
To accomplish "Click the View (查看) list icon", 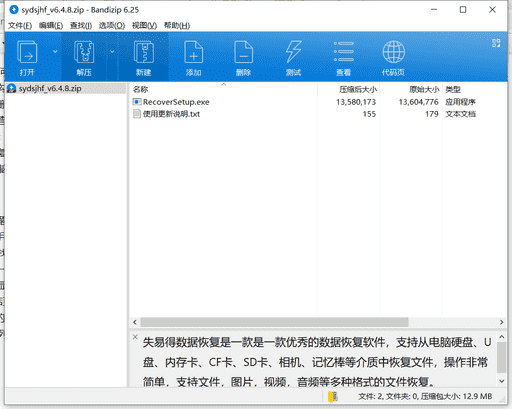I will pos(344,52).
